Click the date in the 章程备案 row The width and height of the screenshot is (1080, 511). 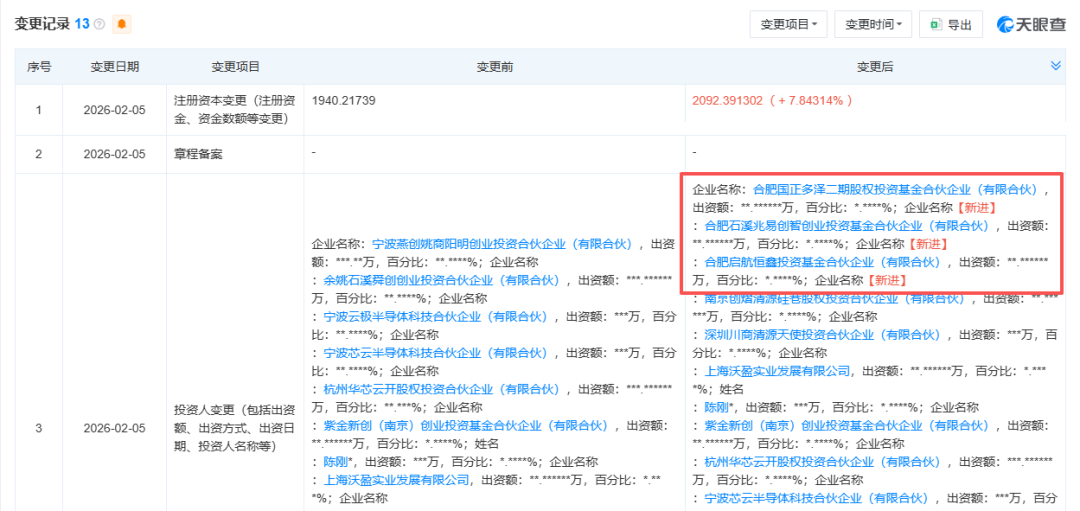click(114, 154)
